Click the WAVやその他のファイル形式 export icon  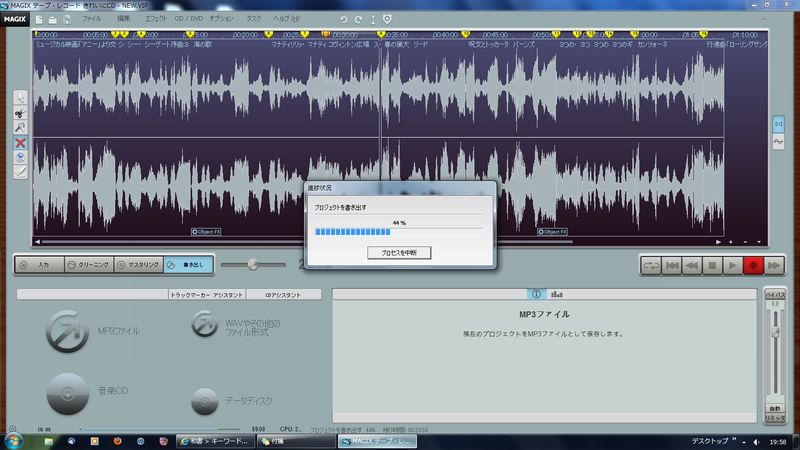(x=205, y=323)
